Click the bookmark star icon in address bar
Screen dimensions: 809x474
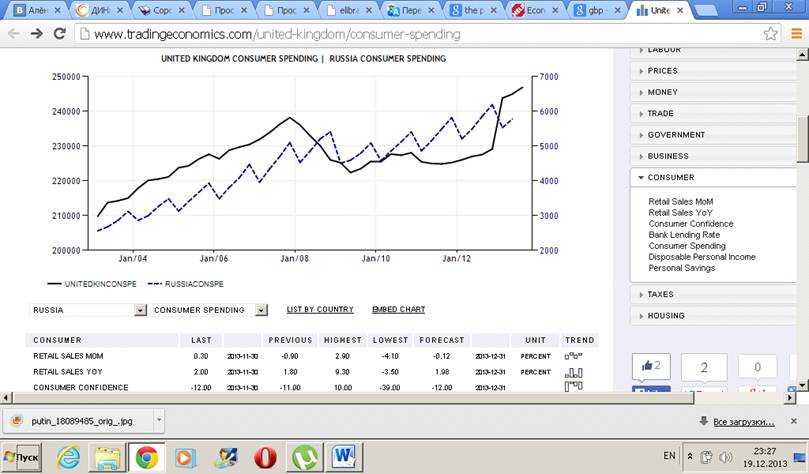click(x=771, y=33)
